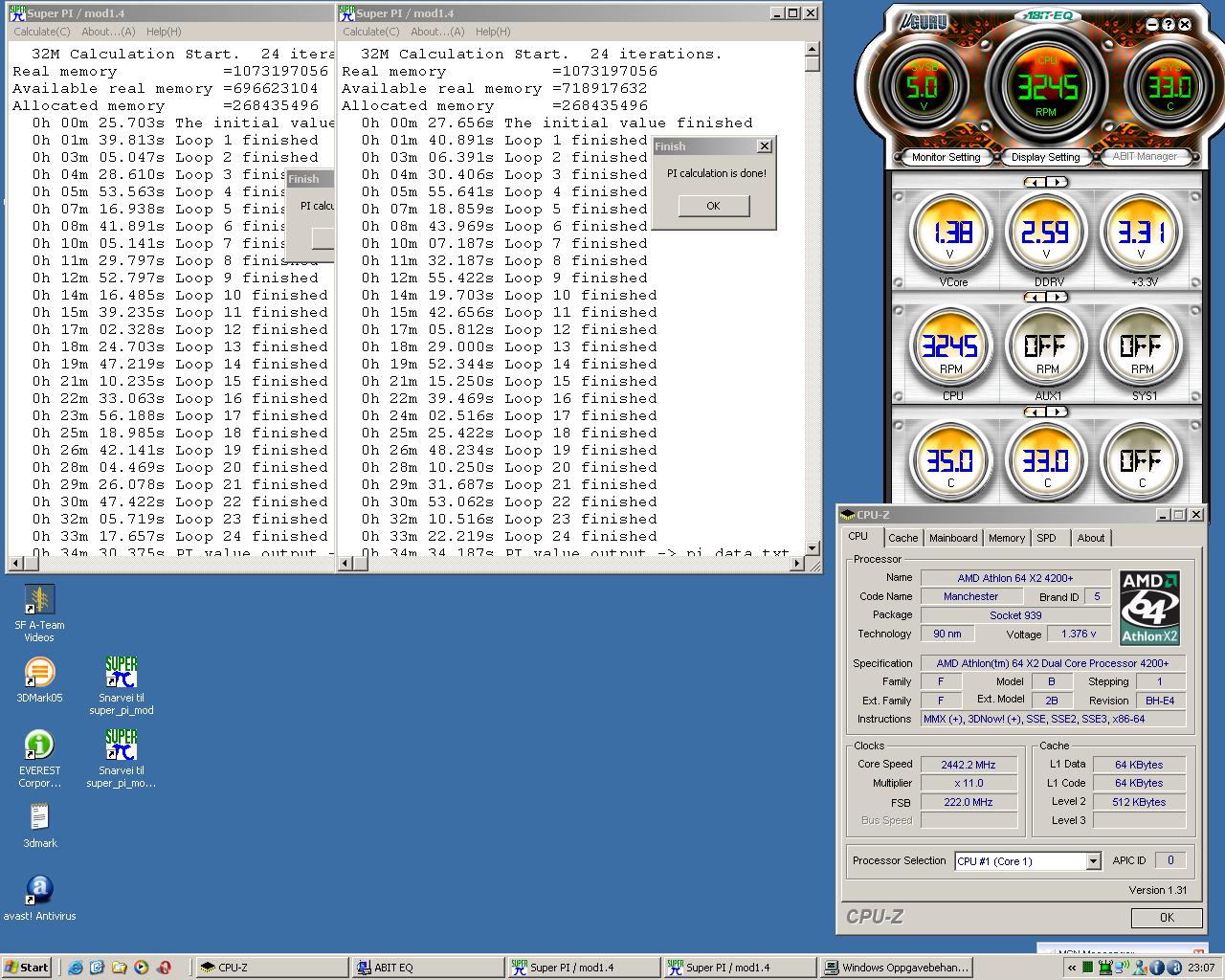Click the taskbar clock showing 23:07

coord(1201,968)
